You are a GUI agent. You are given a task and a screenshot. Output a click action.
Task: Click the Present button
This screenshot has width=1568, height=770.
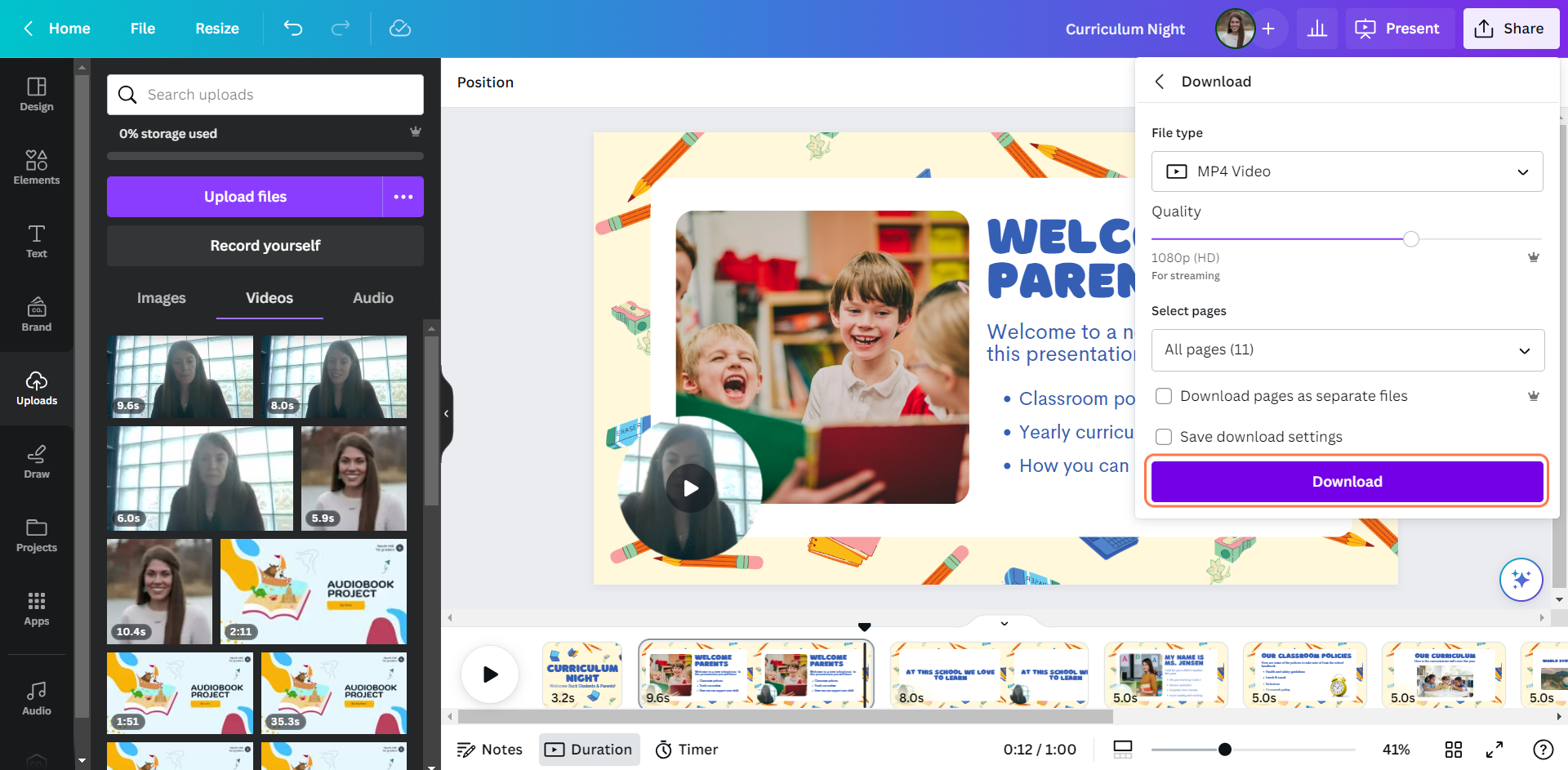pyautogui.click(x=1400, y=29)
